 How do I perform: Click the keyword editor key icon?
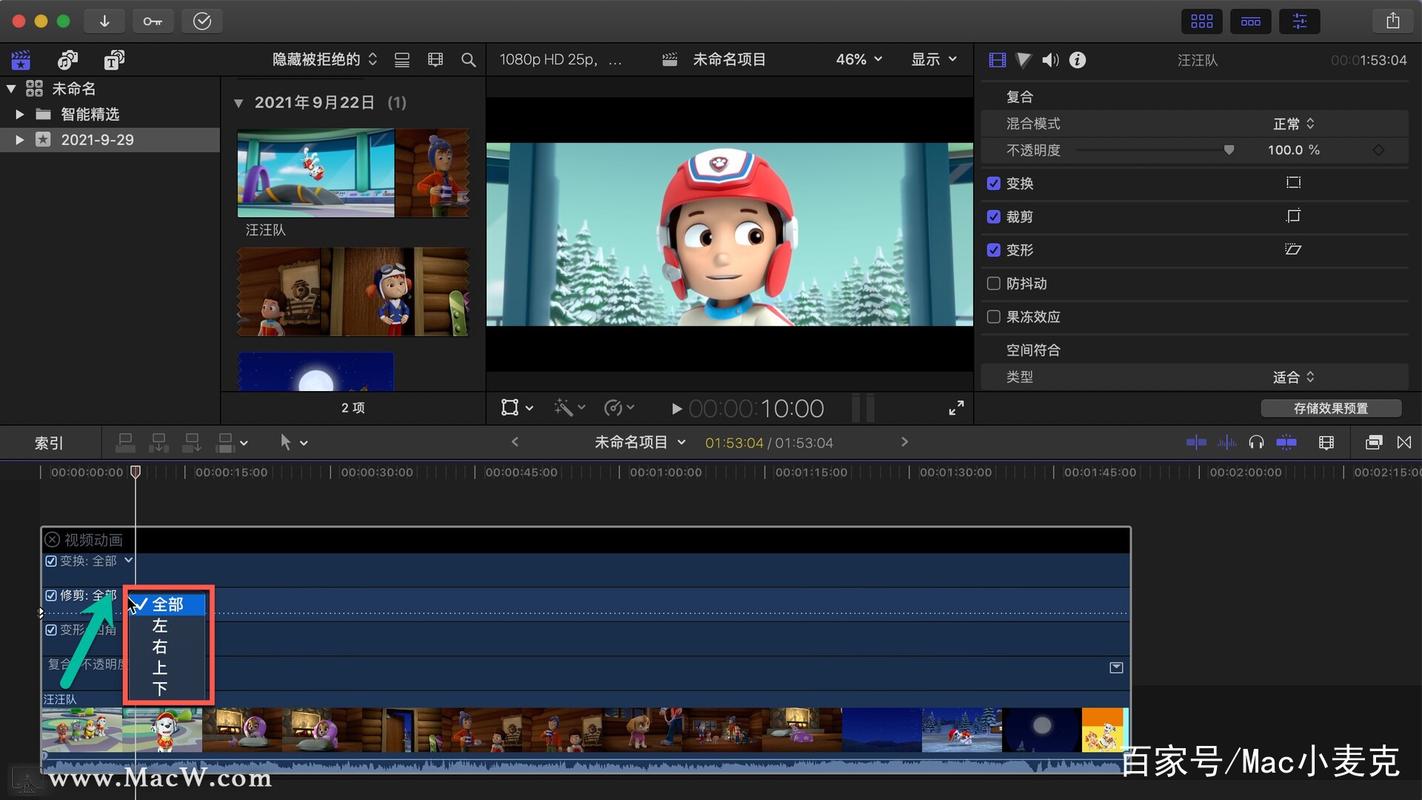(152, 21)
